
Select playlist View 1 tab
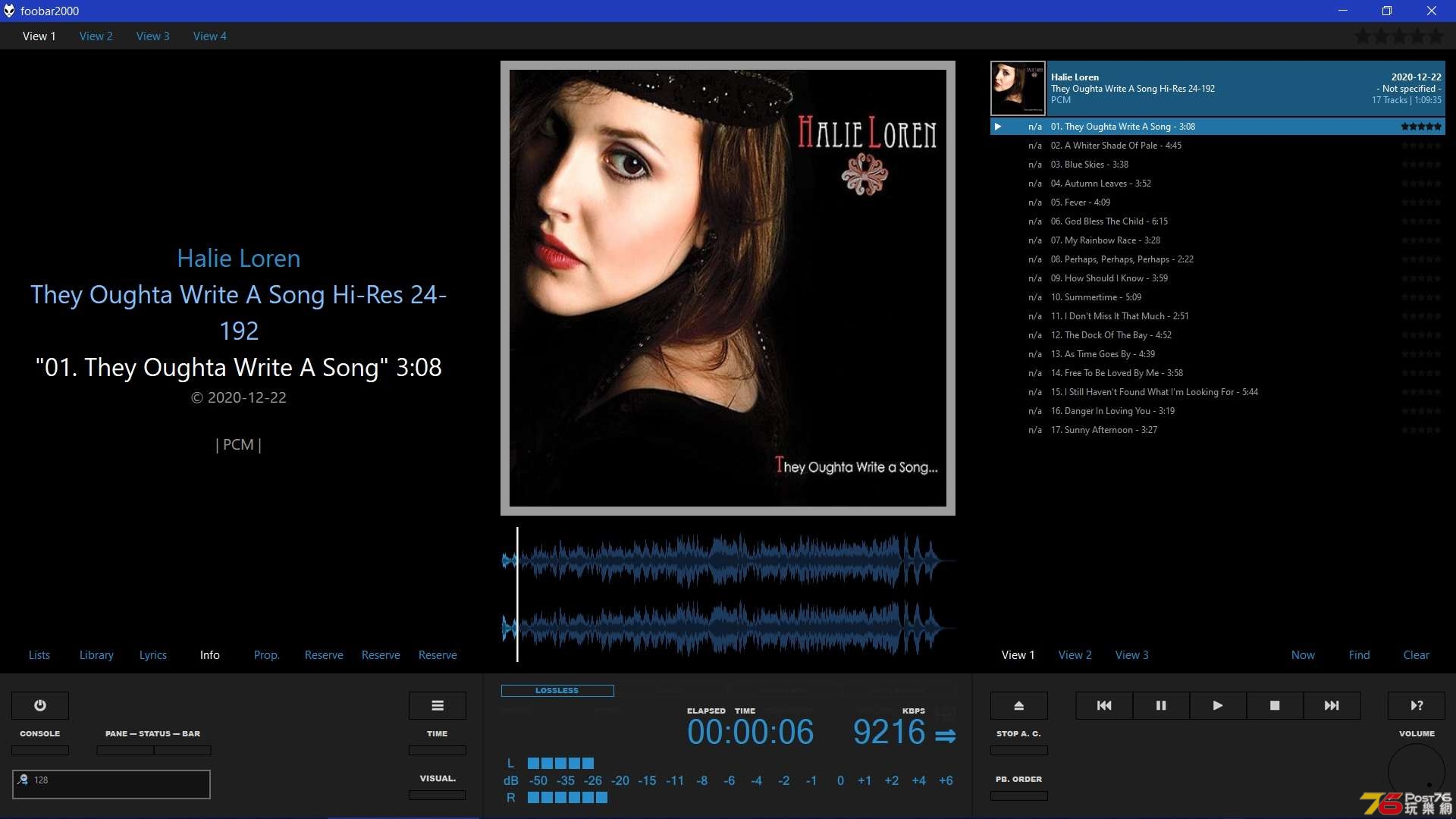pyautogui.click(x=1018, y=654)
